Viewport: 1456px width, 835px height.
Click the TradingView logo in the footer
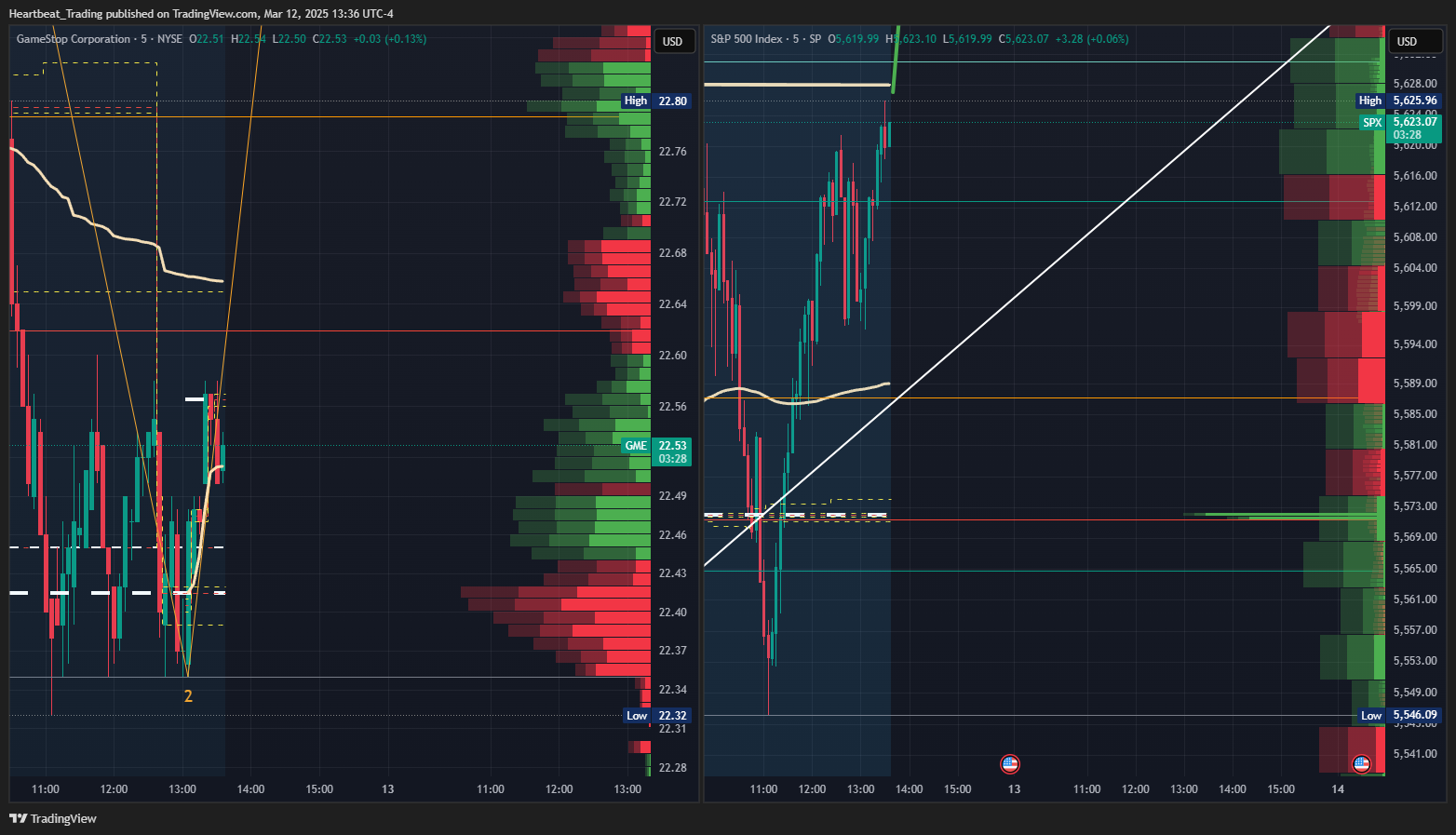pos(53,819)
